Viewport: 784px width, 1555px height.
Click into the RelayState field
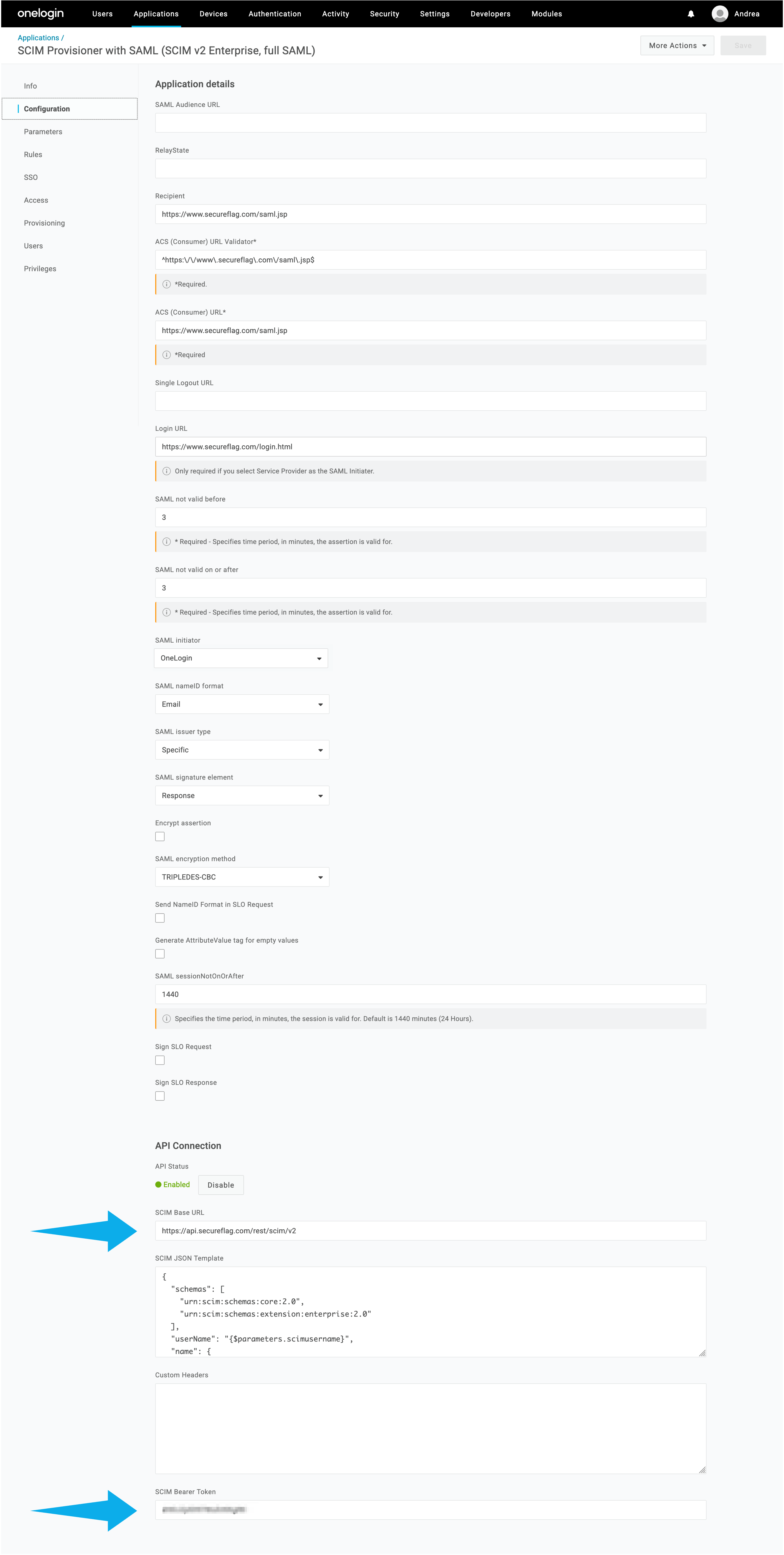tap(430, 168)
